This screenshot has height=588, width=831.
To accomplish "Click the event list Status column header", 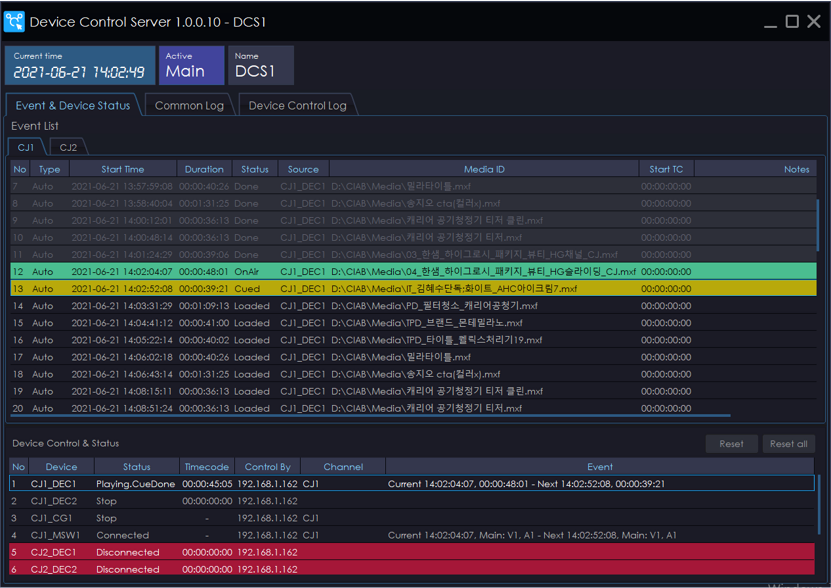I will pyautogui.click(x=255, y=169).
